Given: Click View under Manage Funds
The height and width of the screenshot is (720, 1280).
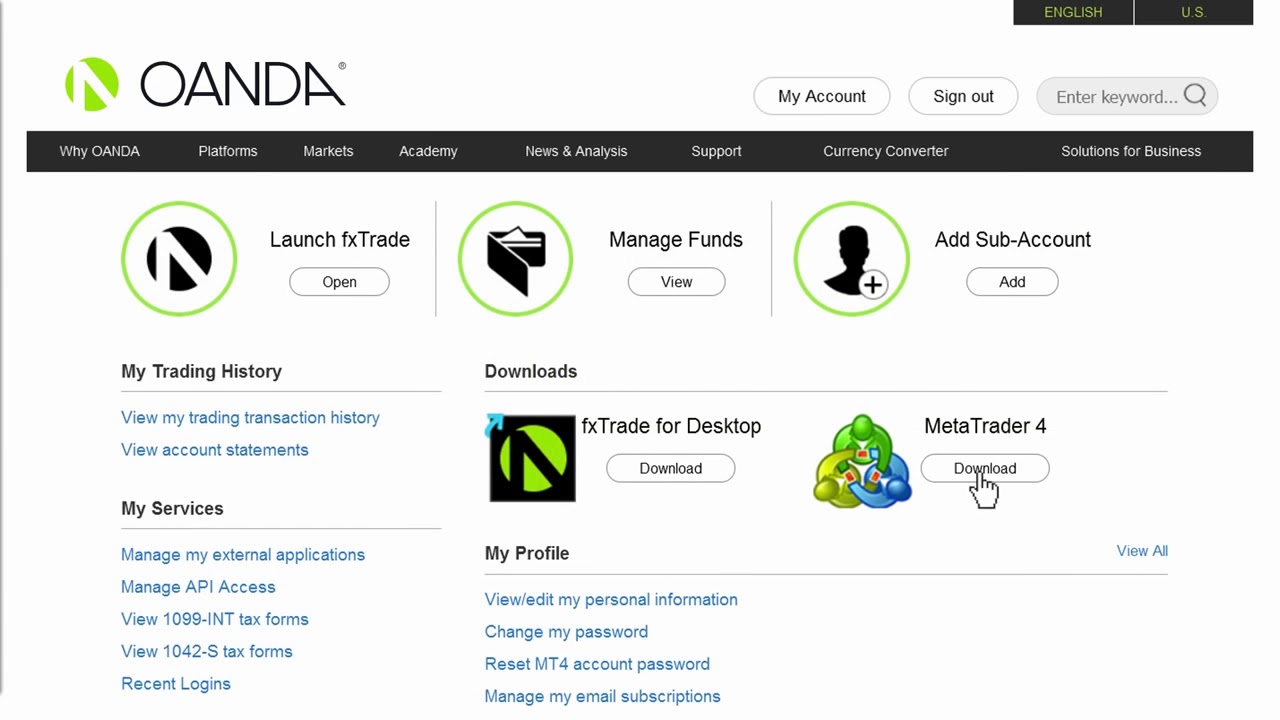Looking at the screenshot, I should point(676,282).
